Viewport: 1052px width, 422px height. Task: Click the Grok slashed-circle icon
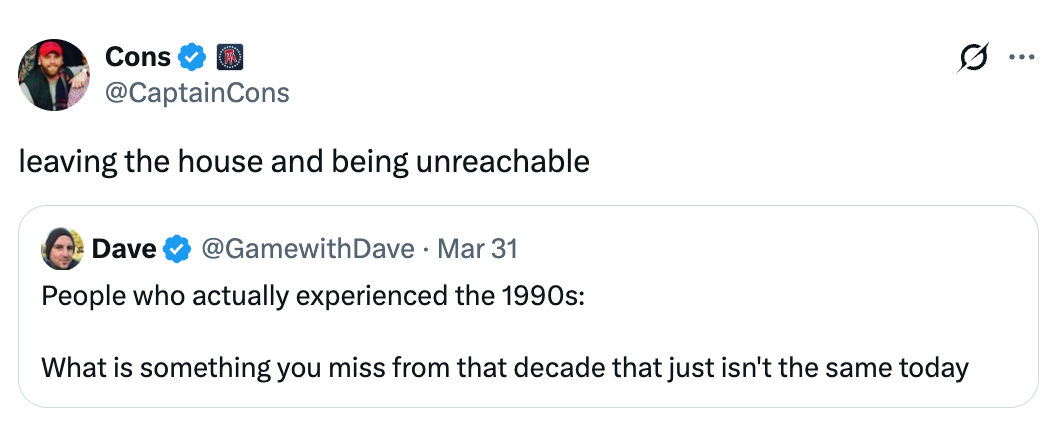[x=968, y=59]
